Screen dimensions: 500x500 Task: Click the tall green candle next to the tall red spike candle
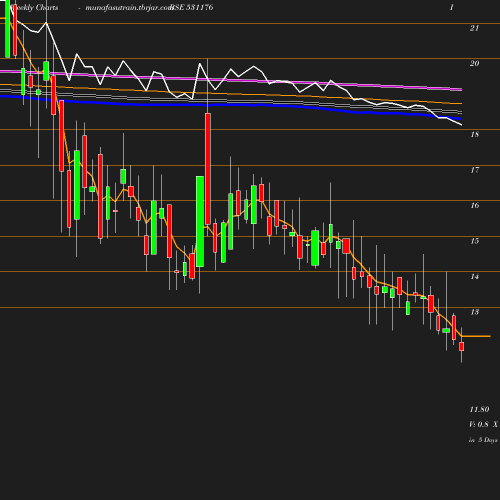click(x=200, y=222)
